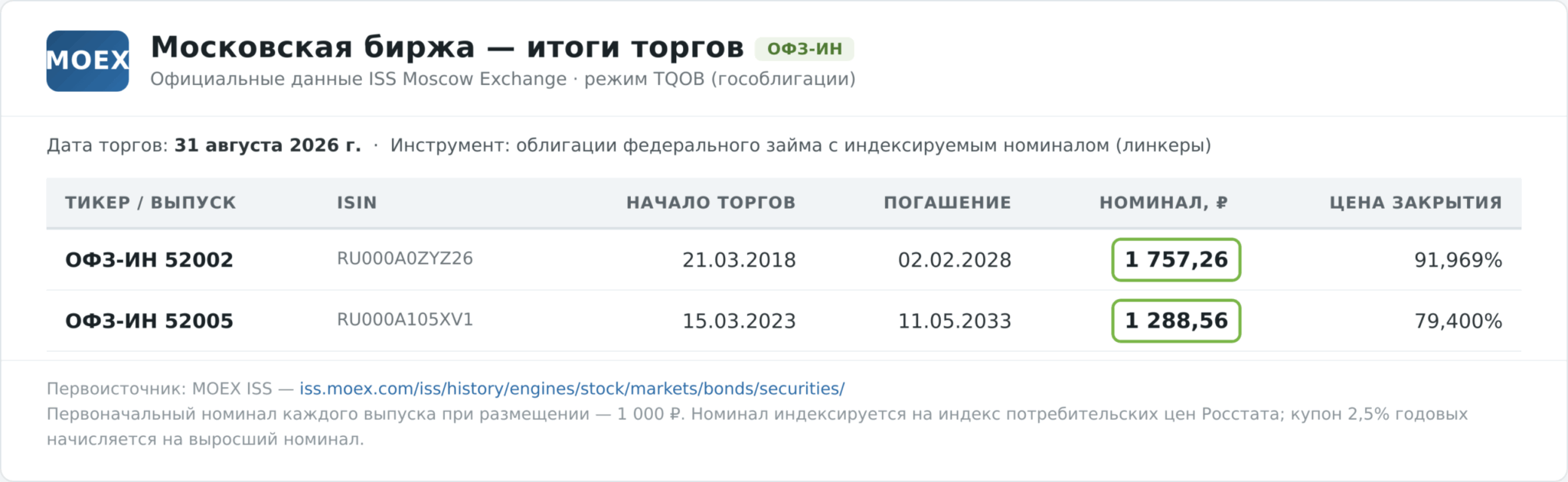Click highlighted nominal value 1 757,26
Screen dimensions: 1568x482
1176,260
